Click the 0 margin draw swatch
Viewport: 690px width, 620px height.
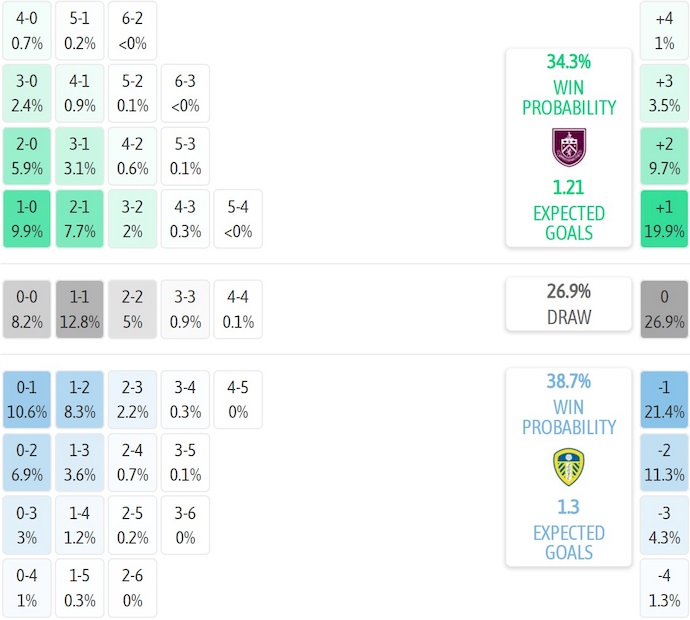coord(664,309)
